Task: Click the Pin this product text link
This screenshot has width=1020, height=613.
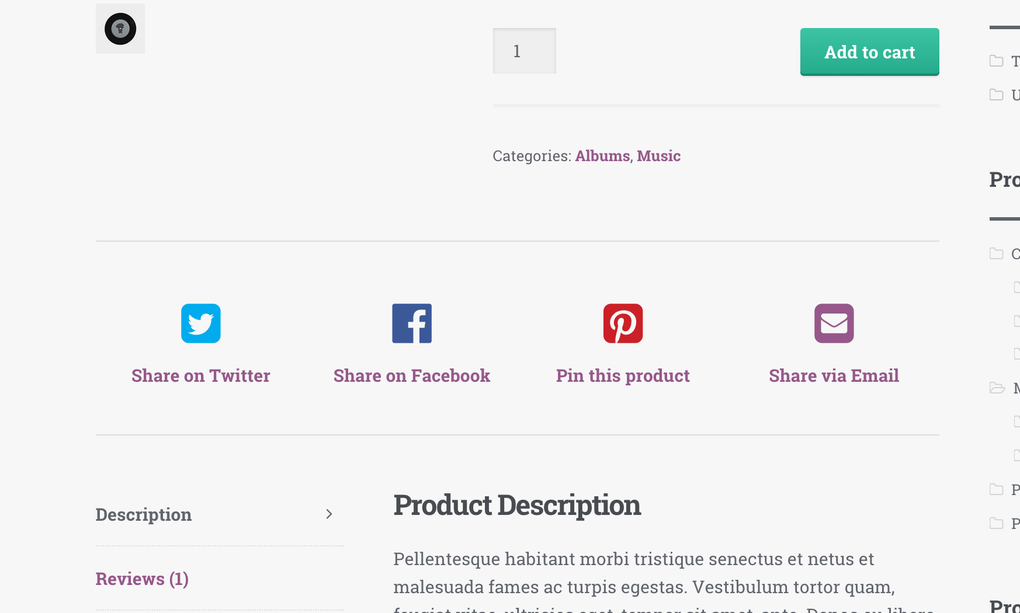Action: click(623, 375)
